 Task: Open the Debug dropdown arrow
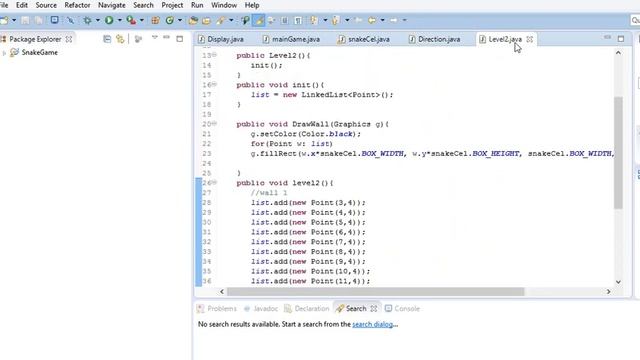[x=98, y=20]
